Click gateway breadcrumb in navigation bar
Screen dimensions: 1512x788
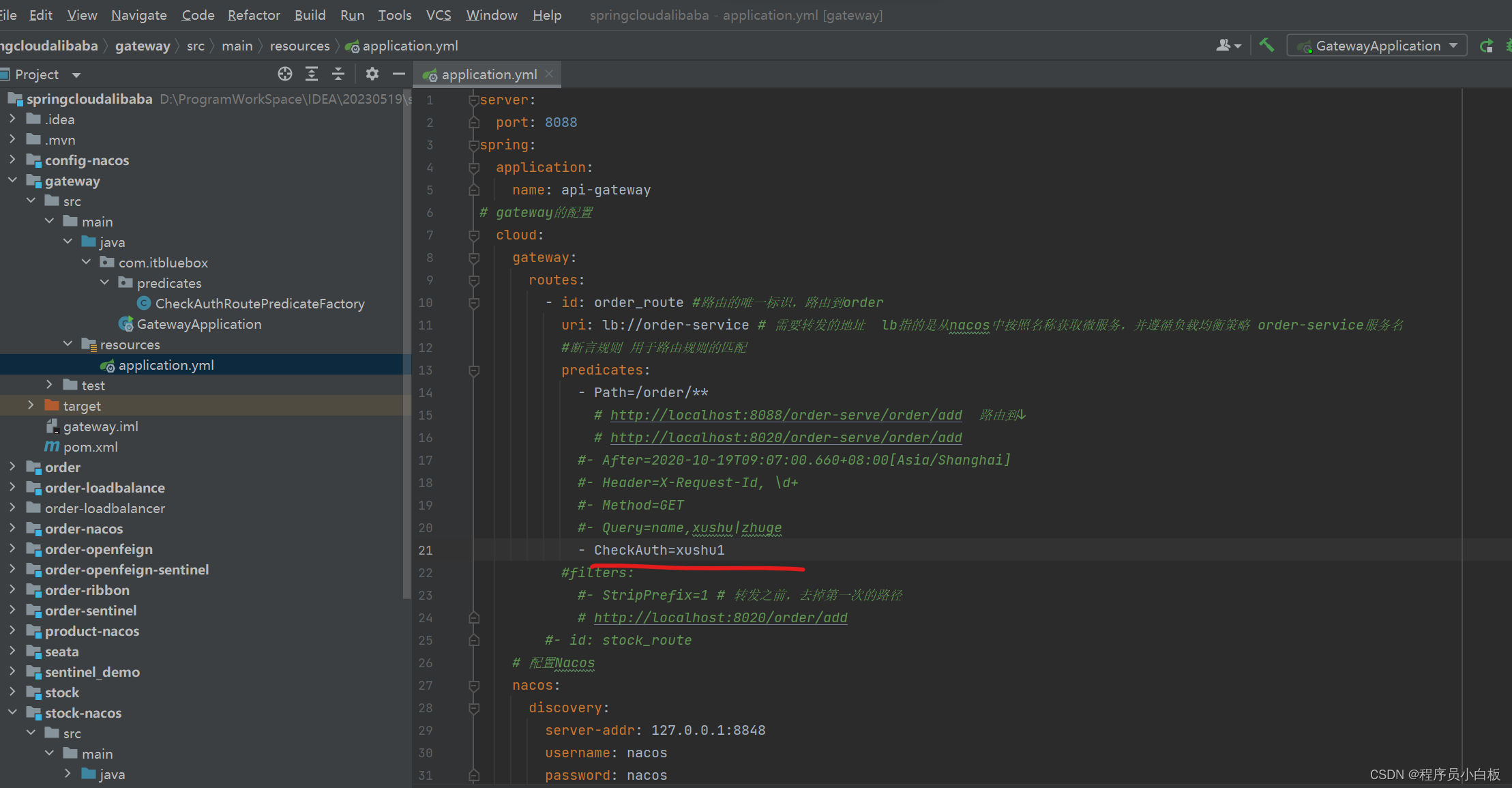tap(143, 46)
